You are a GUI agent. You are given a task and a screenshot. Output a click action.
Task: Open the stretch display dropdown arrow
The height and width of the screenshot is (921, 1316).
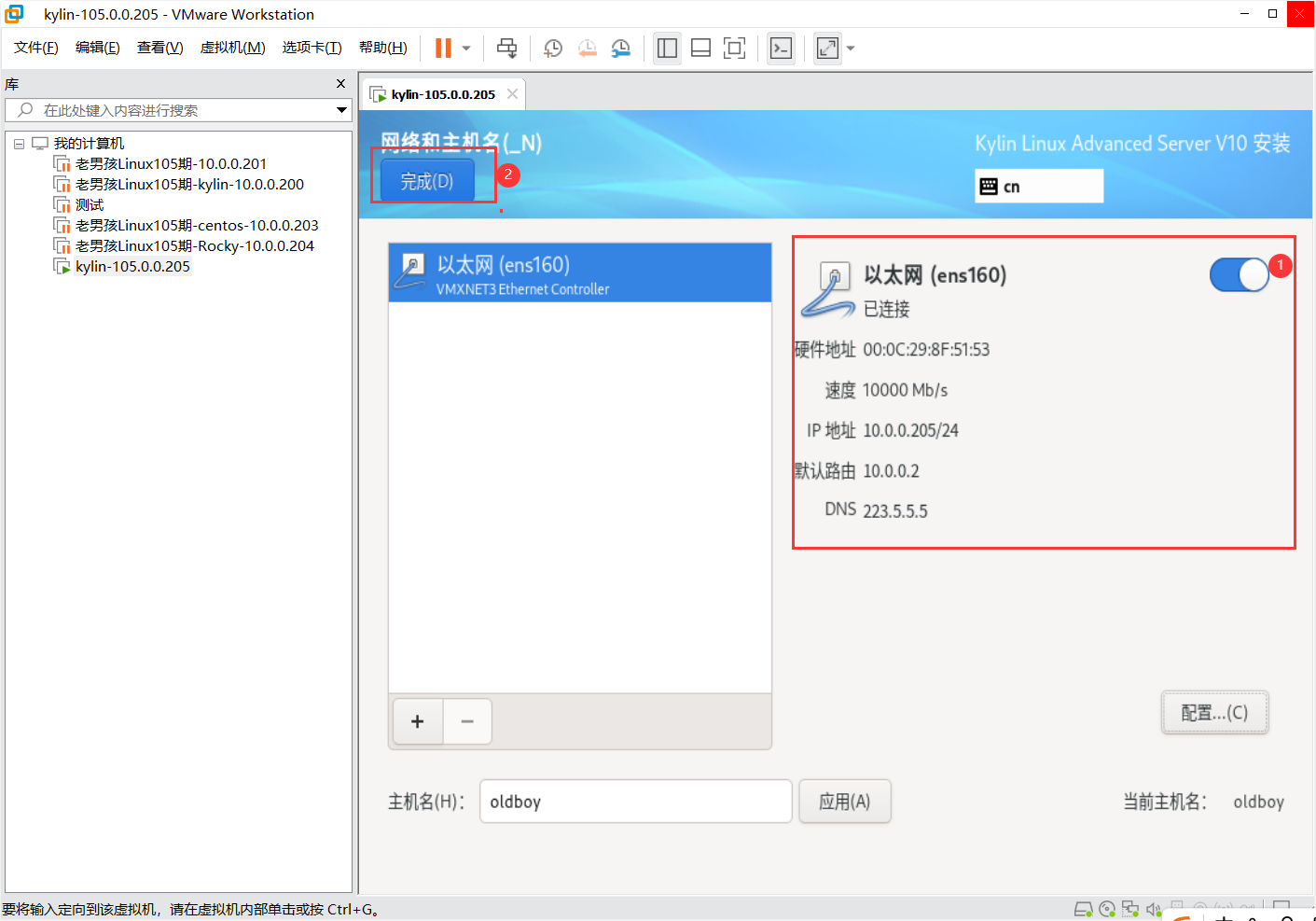tap(851, 49)
